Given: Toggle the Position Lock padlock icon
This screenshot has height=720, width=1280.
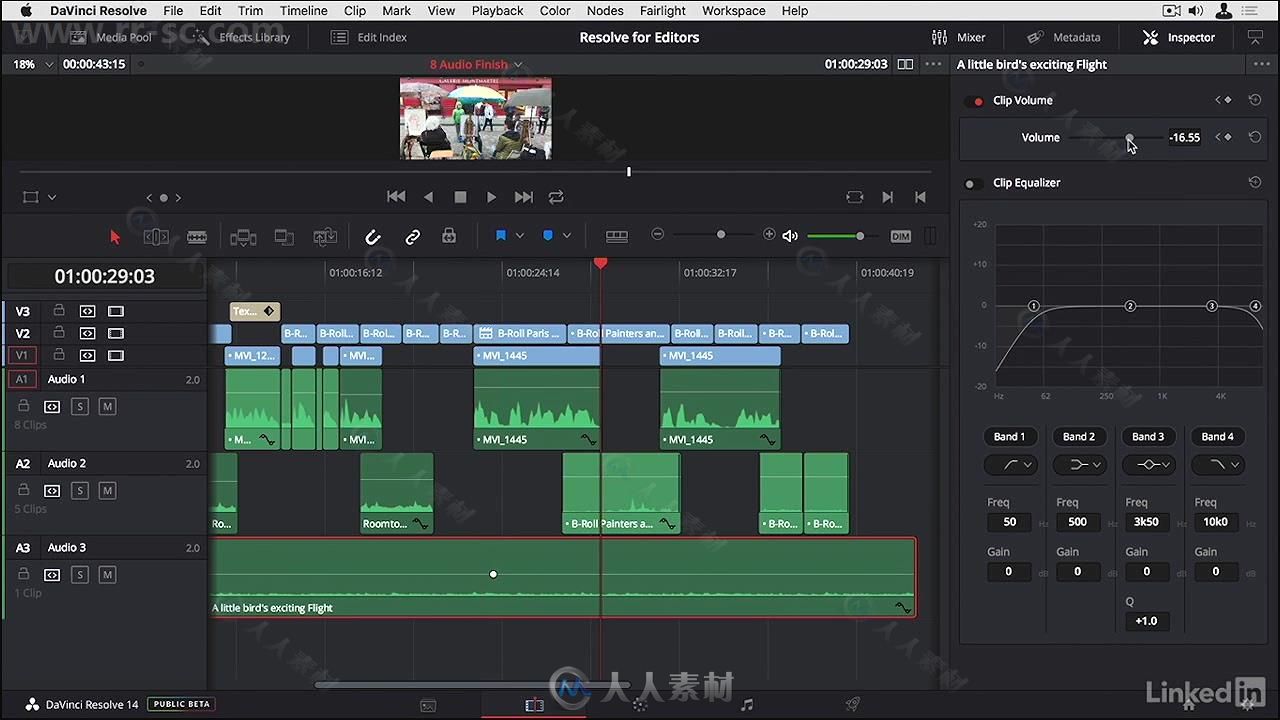Looking at the screenshot, I should 449,236.
